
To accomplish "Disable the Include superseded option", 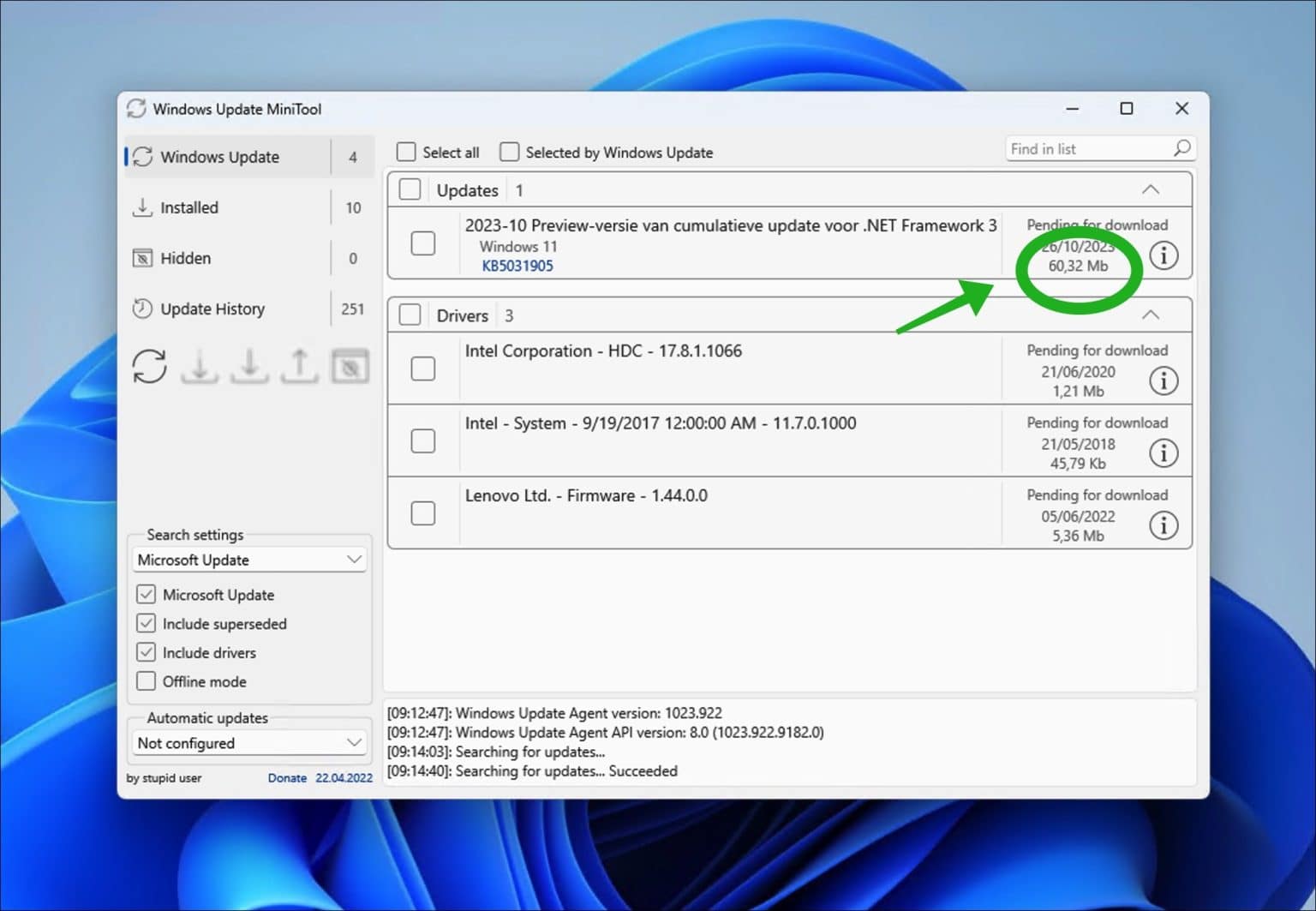I will [147, 623].
